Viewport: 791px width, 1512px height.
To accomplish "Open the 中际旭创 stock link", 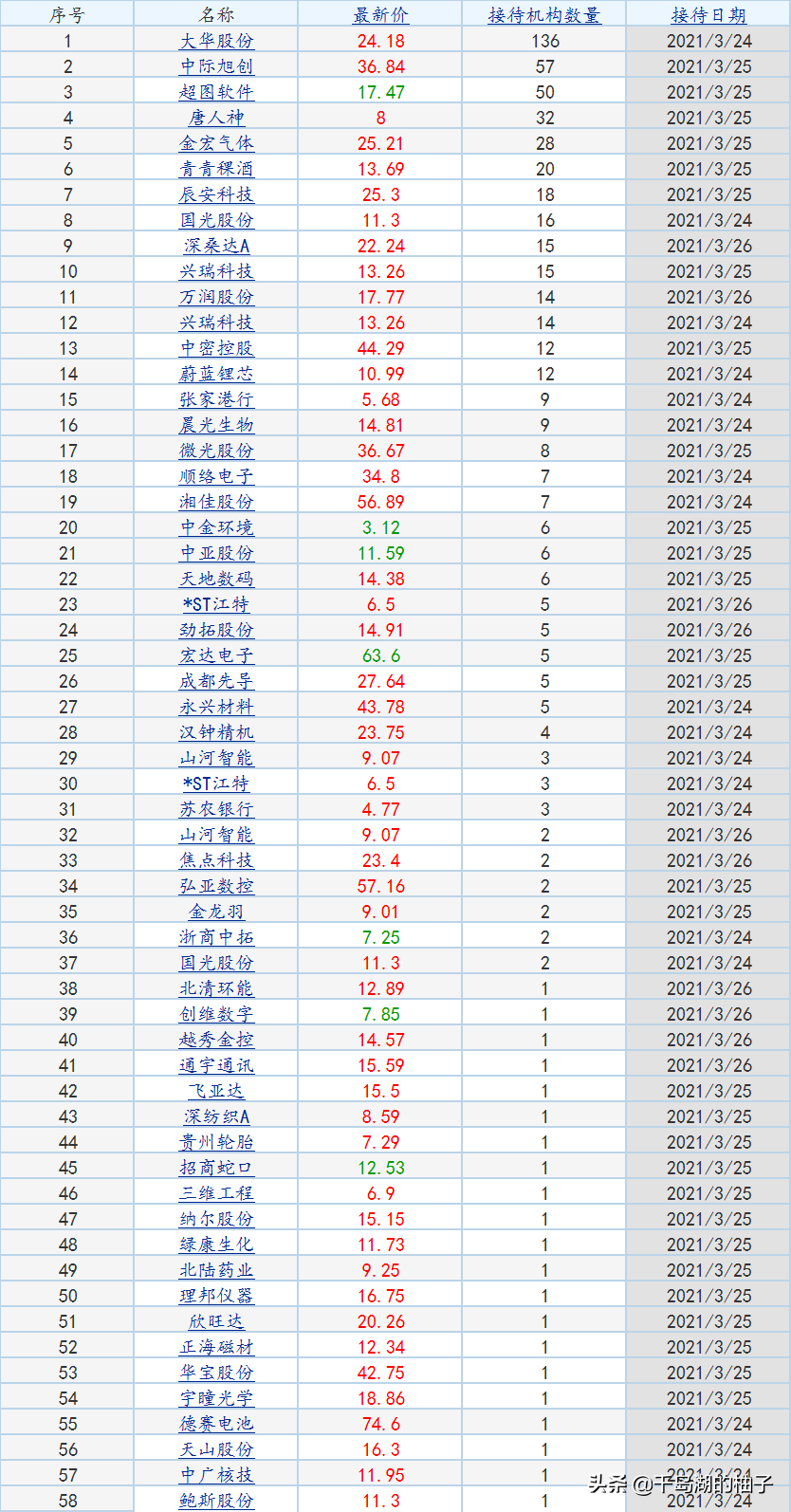I will click(x=216, y=66).
